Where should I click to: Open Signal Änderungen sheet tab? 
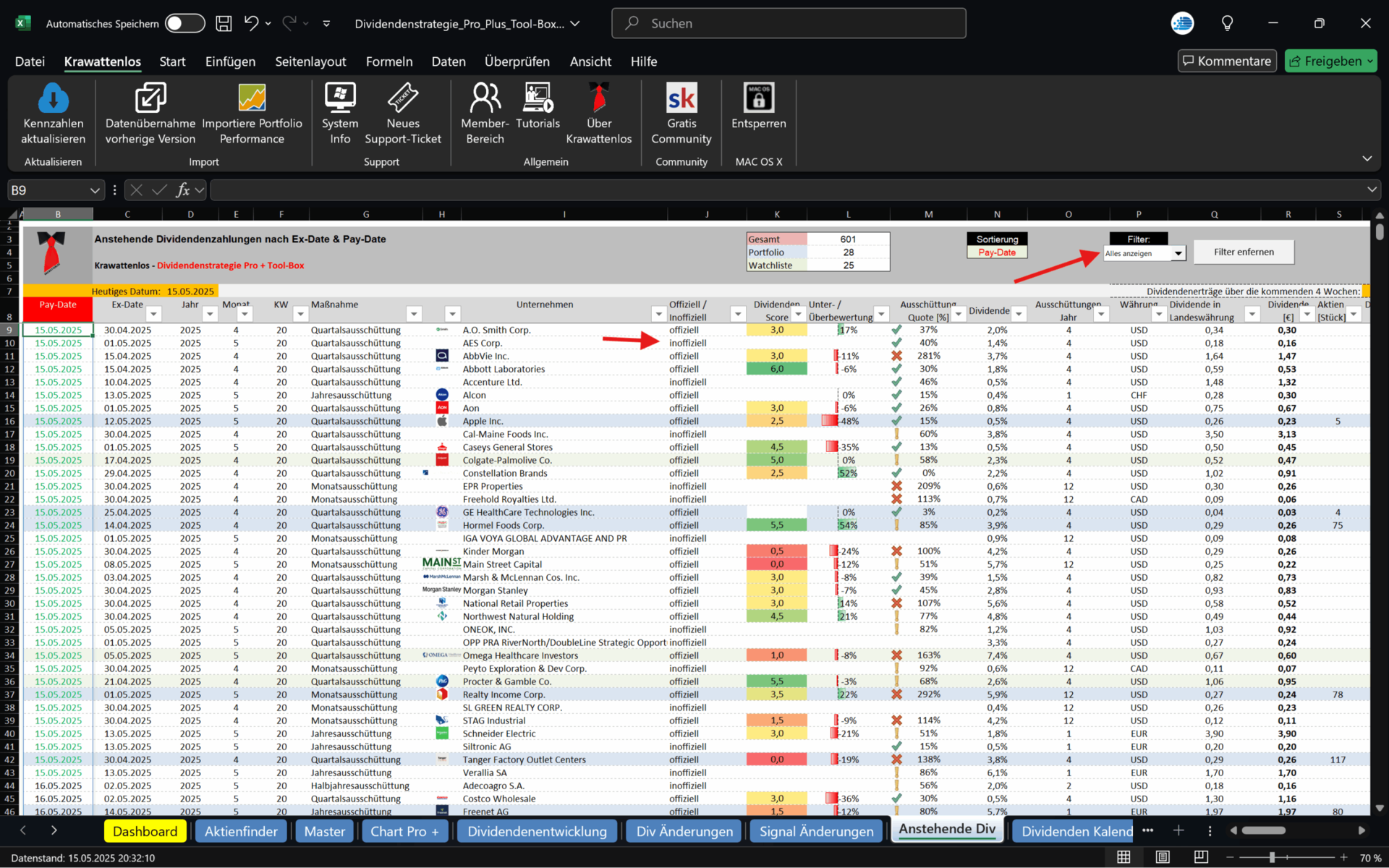coord(816,831)
